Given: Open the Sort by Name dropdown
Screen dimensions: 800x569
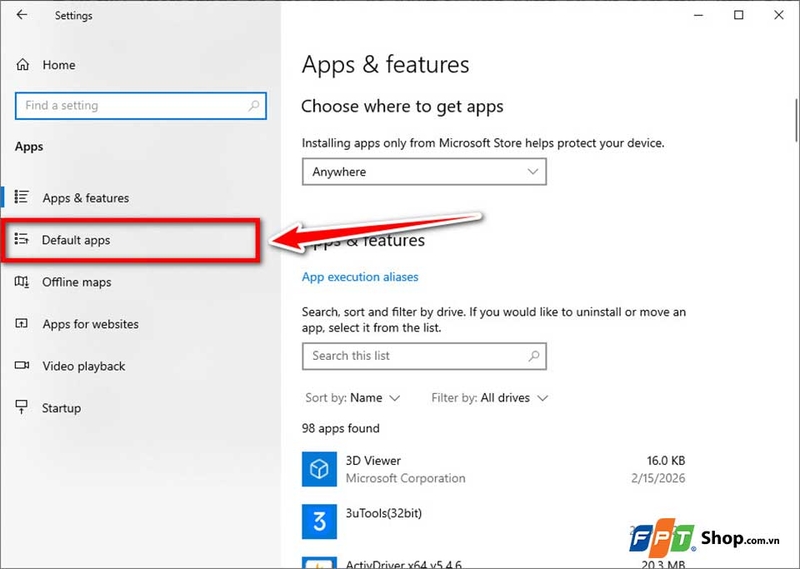Looking at the screenshot, I should [x=353, y=398].
